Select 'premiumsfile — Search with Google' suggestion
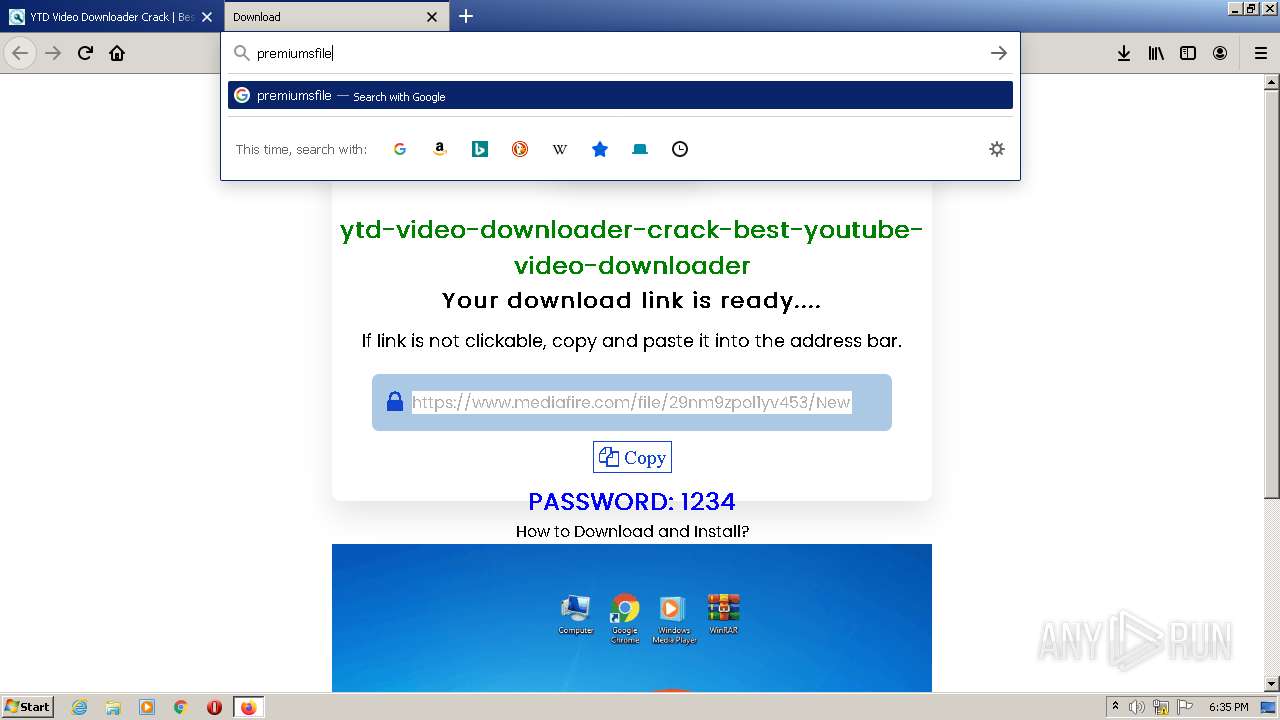 tap(620, 95)
